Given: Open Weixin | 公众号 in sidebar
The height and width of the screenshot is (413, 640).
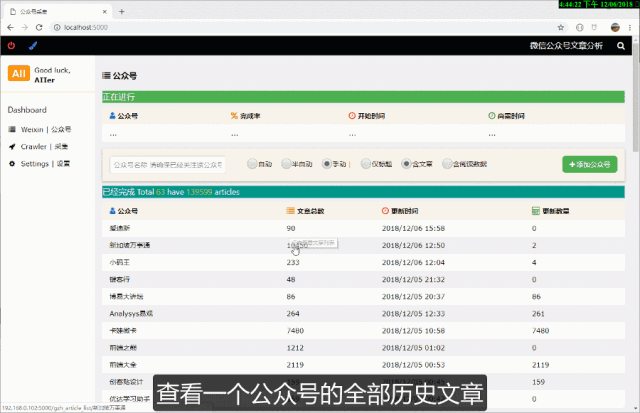Looking at the screenshot, I should (x=46, y=129).
